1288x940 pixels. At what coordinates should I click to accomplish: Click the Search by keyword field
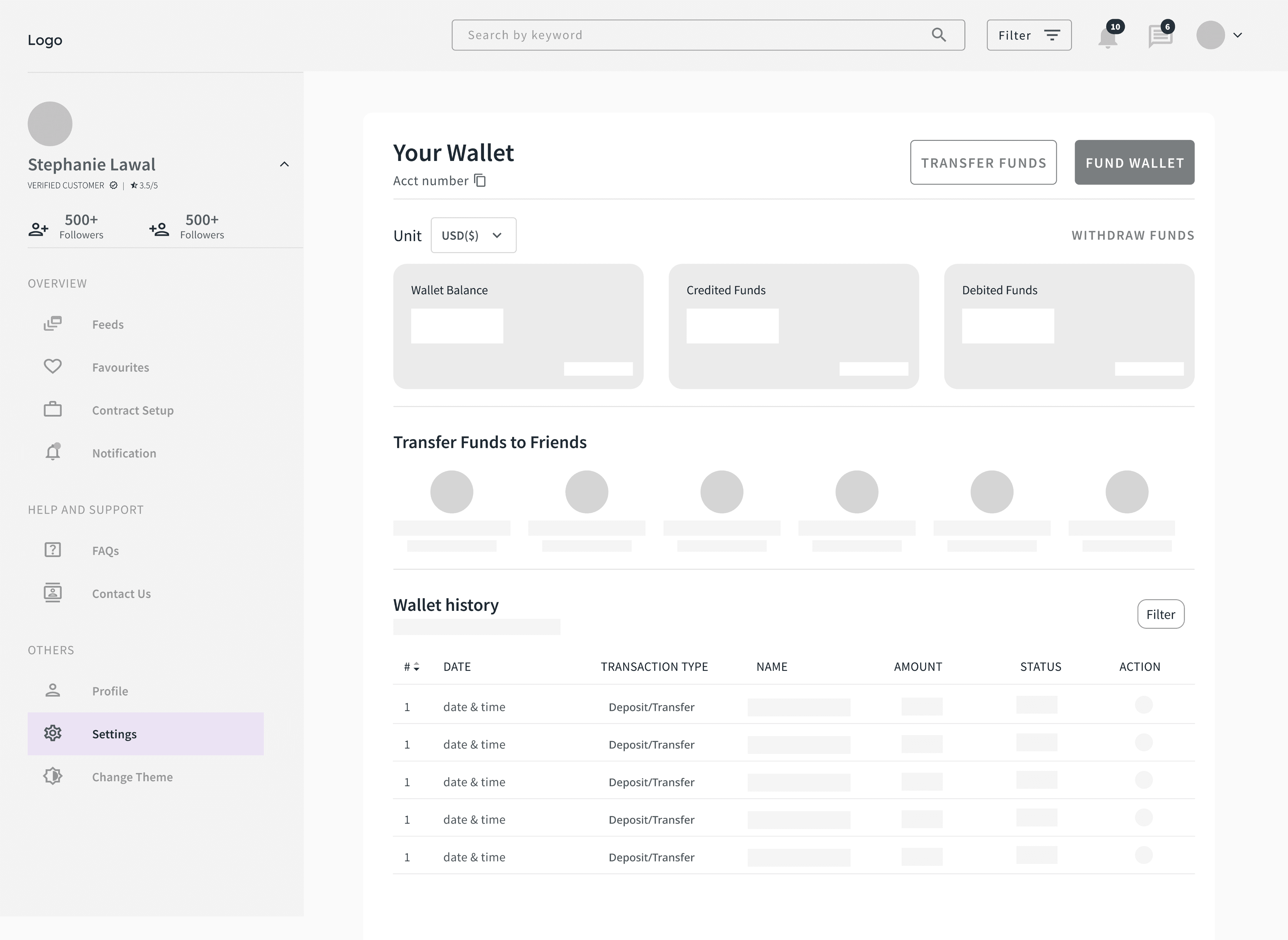pos(683,35)
